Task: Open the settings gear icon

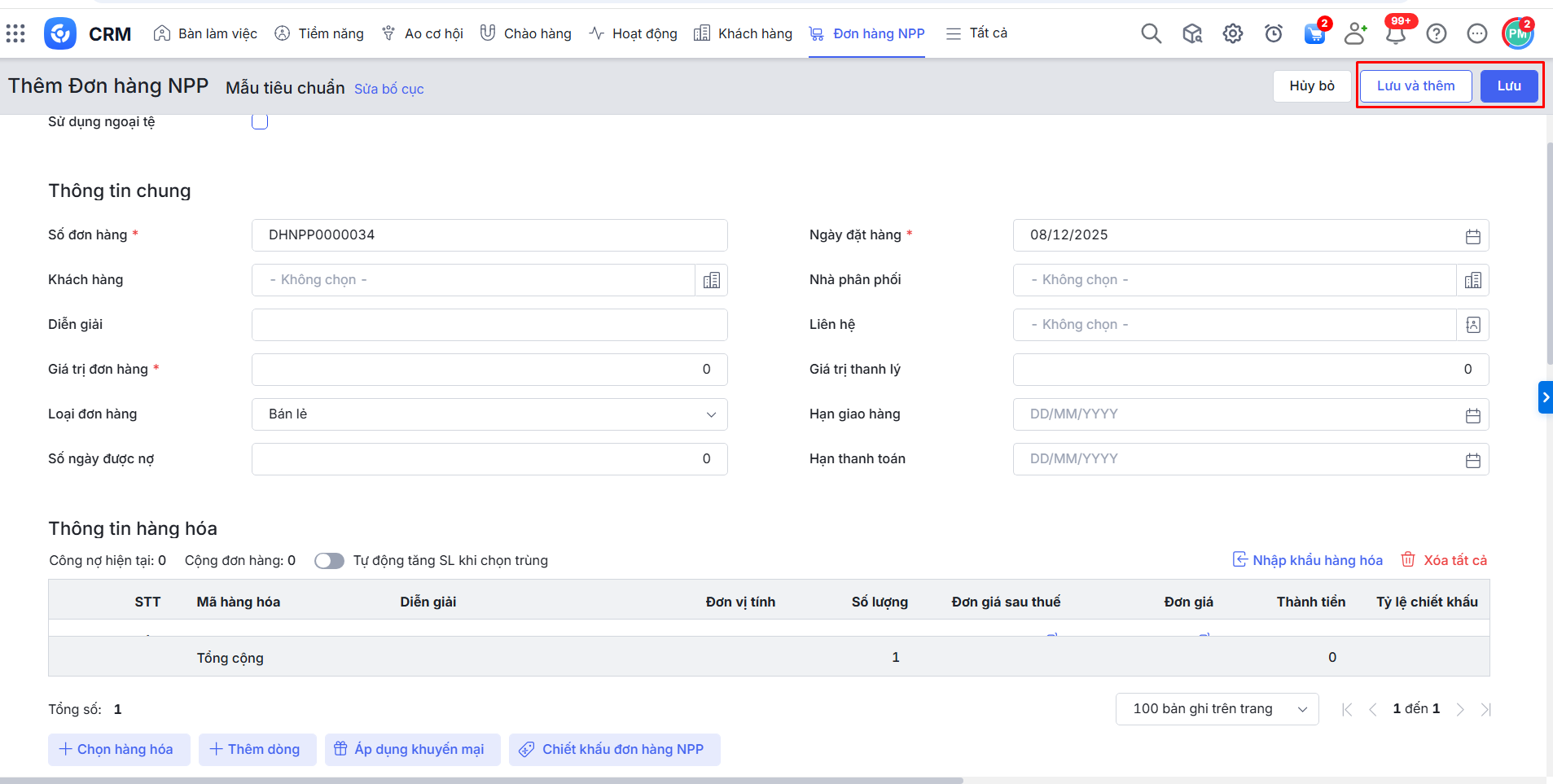Action: coord(1232,33)
